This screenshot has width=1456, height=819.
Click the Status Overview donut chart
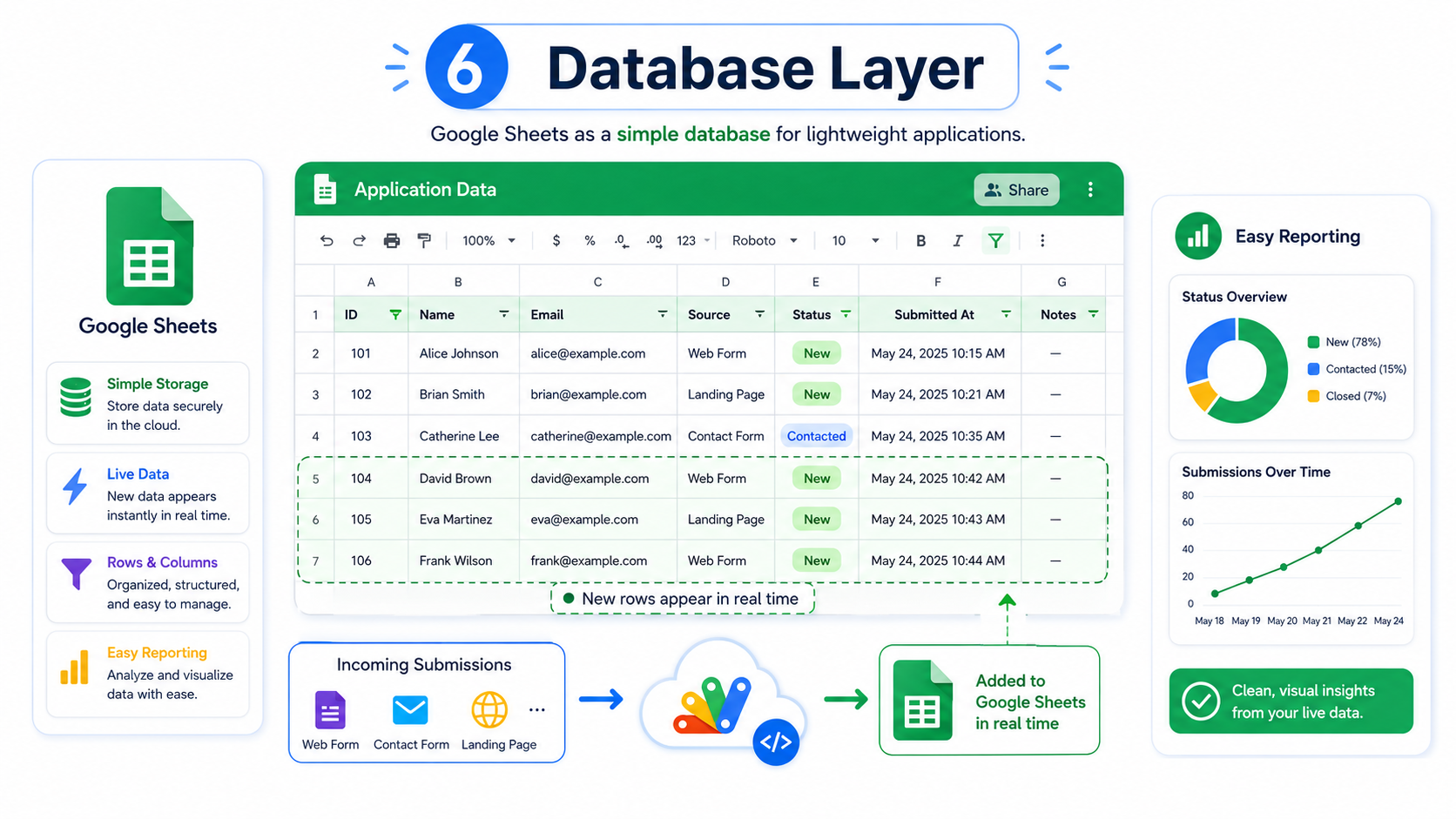1236,370
